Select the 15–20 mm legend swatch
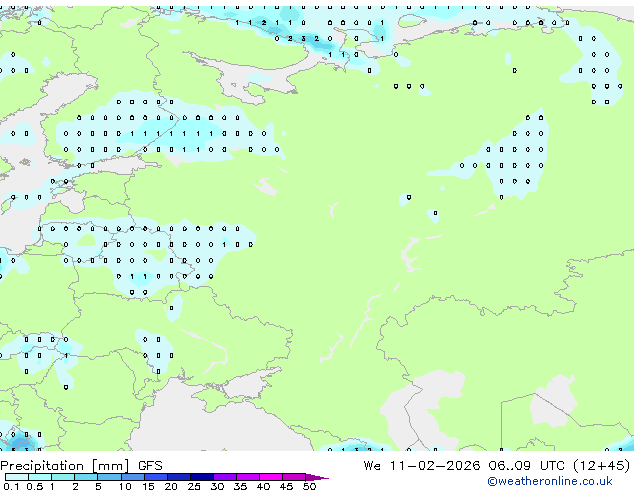634x490 pixels. 156,477
